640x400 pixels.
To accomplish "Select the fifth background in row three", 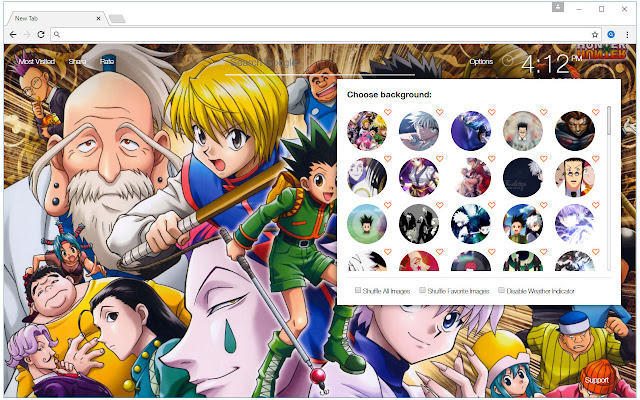I will click(575, 224).
